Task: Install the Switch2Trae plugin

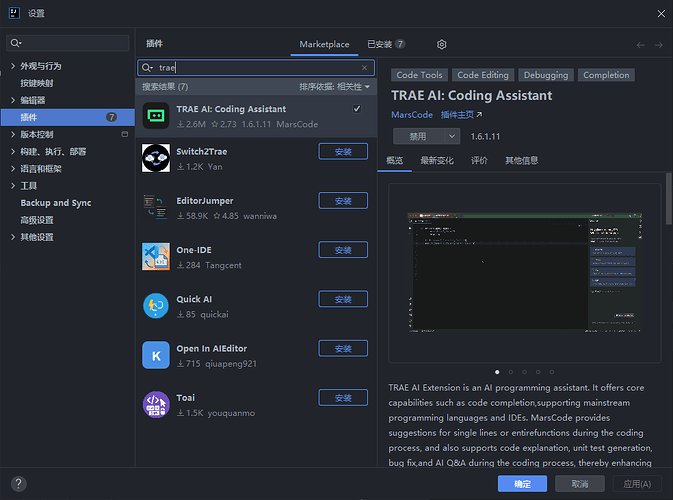Action: tap(343, 152)
